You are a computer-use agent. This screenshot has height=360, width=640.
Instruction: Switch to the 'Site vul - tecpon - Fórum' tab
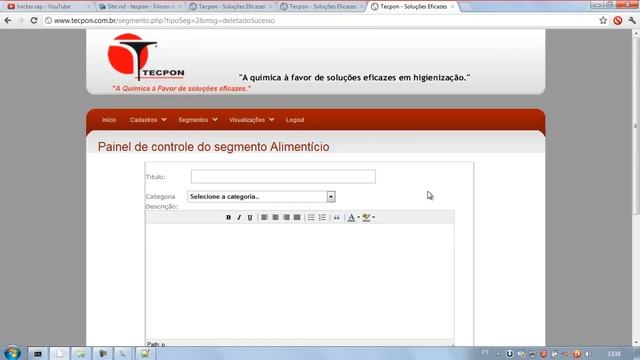pos(140,7)
